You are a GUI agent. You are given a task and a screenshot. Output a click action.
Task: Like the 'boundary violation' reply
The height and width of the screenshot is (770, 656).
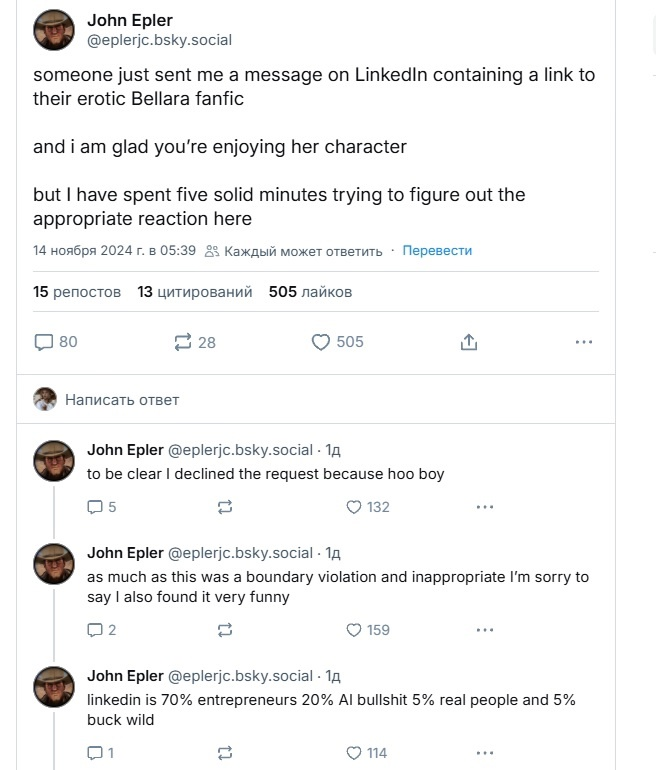(x=353, y=630)
